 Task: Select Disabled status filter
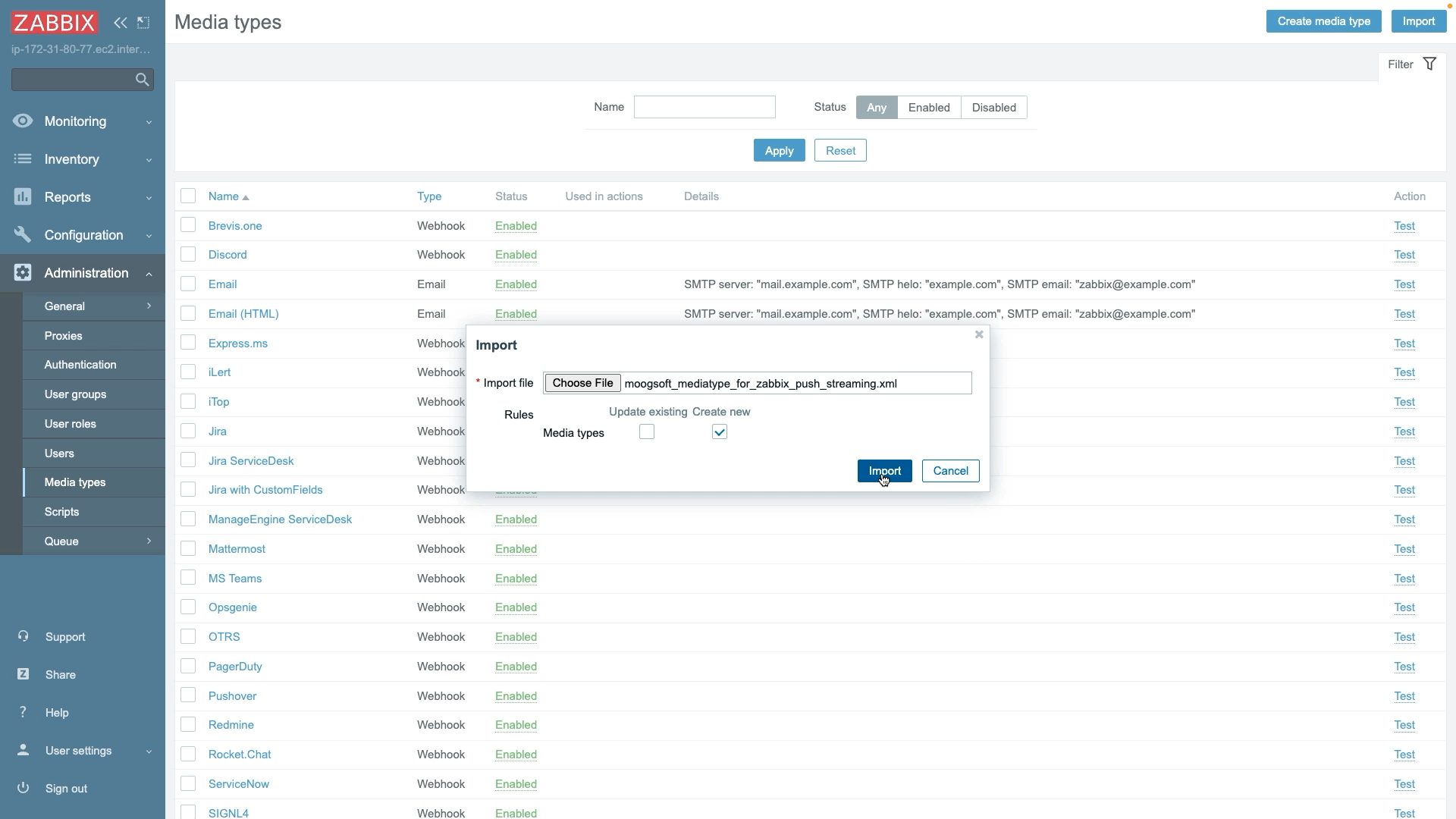click(993, 108)
